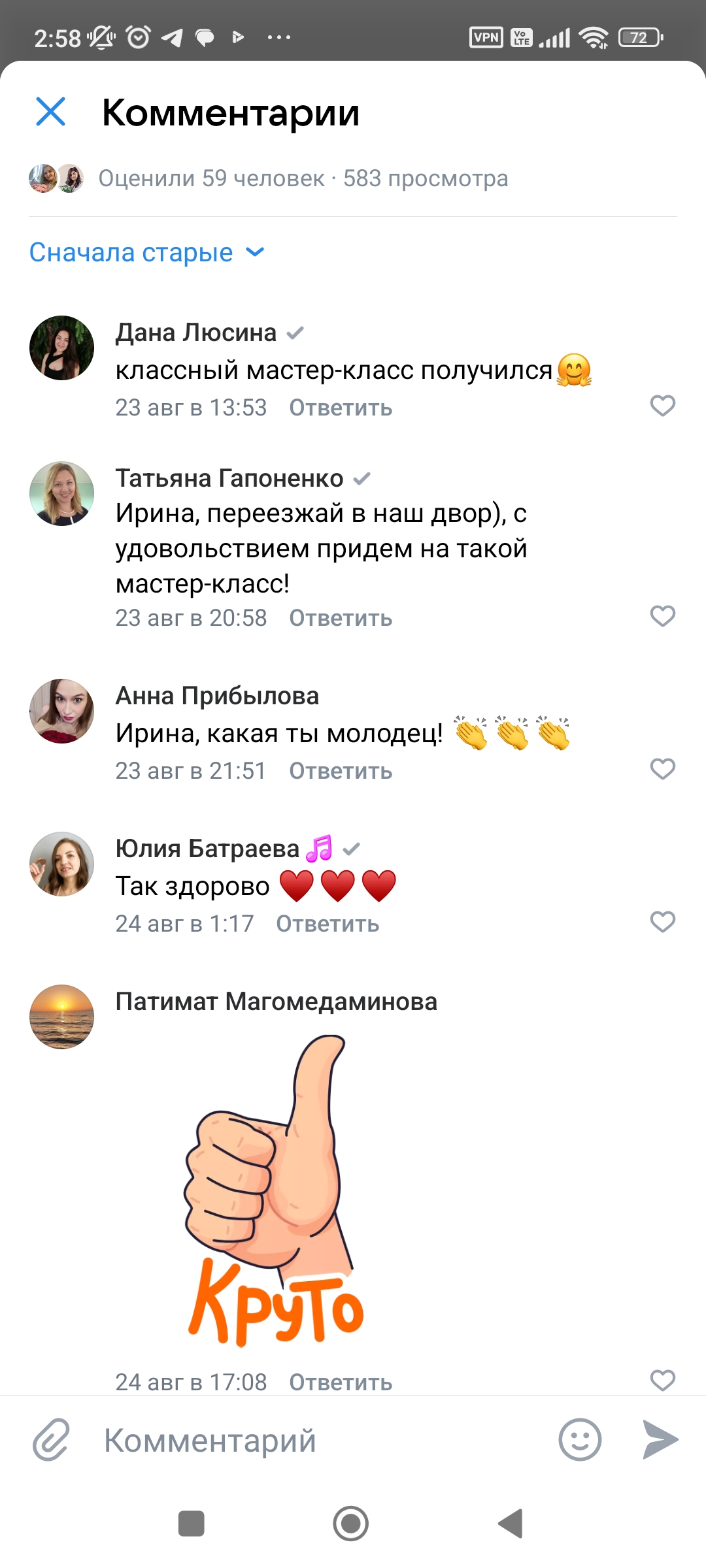Open Дана Люсина's profile avatar
Image resolution: width=706 pixels, height=1568 pixels.
point(62,348)
